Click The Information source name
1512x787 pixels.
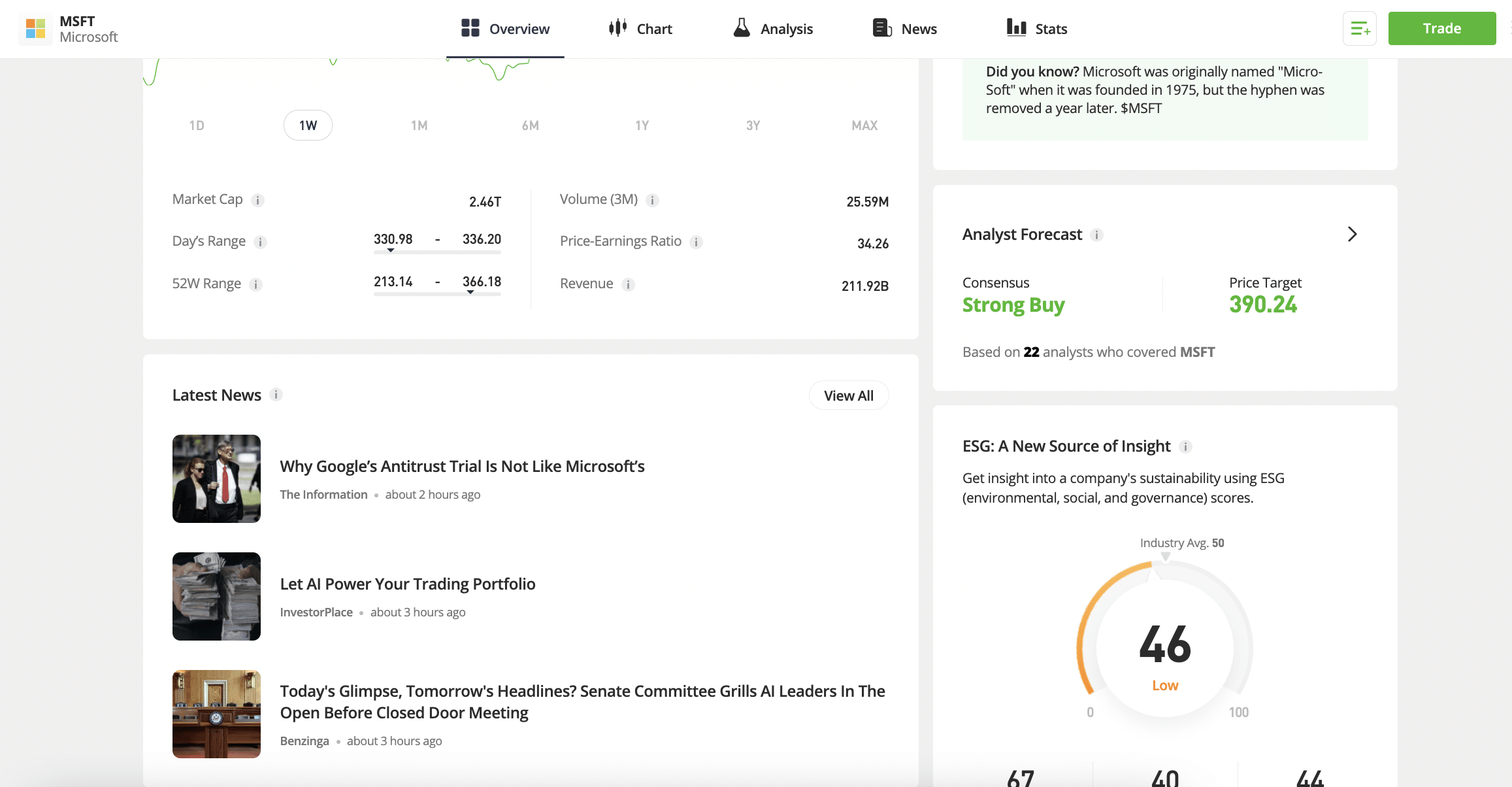pos(323,495)
